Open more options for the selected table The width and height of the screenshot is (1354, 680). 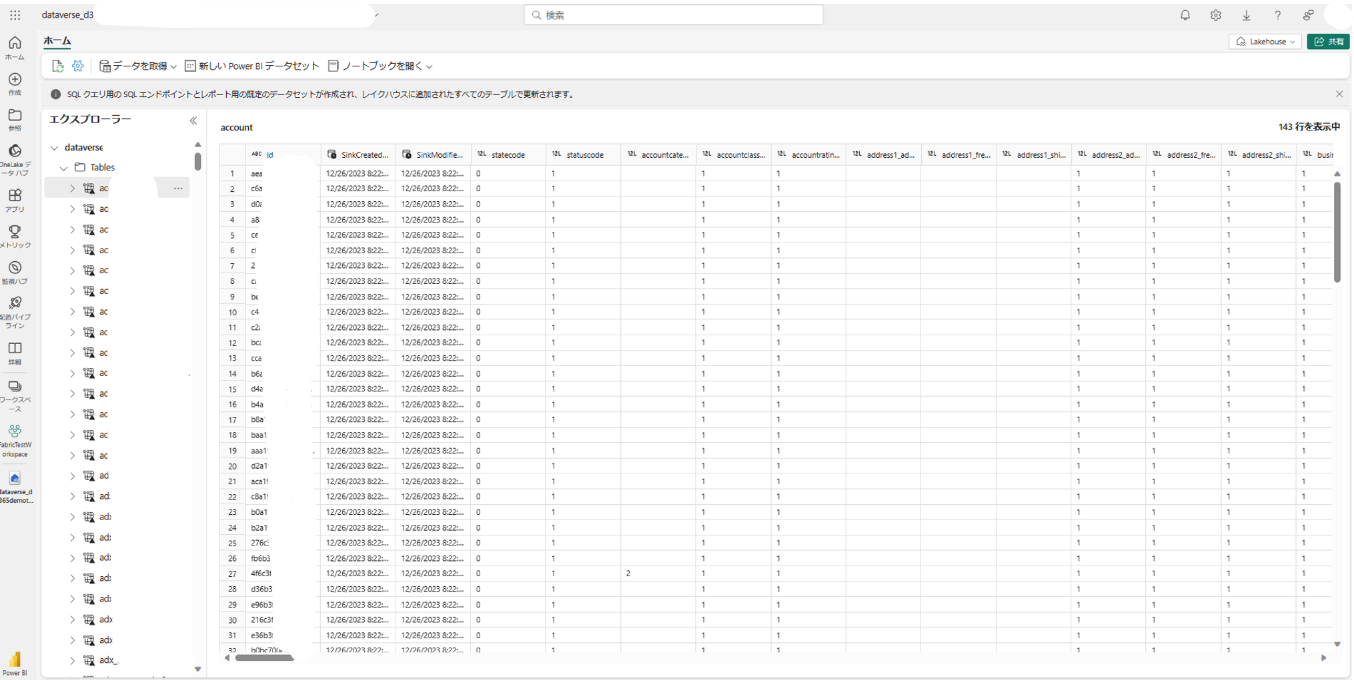(178, 188)
